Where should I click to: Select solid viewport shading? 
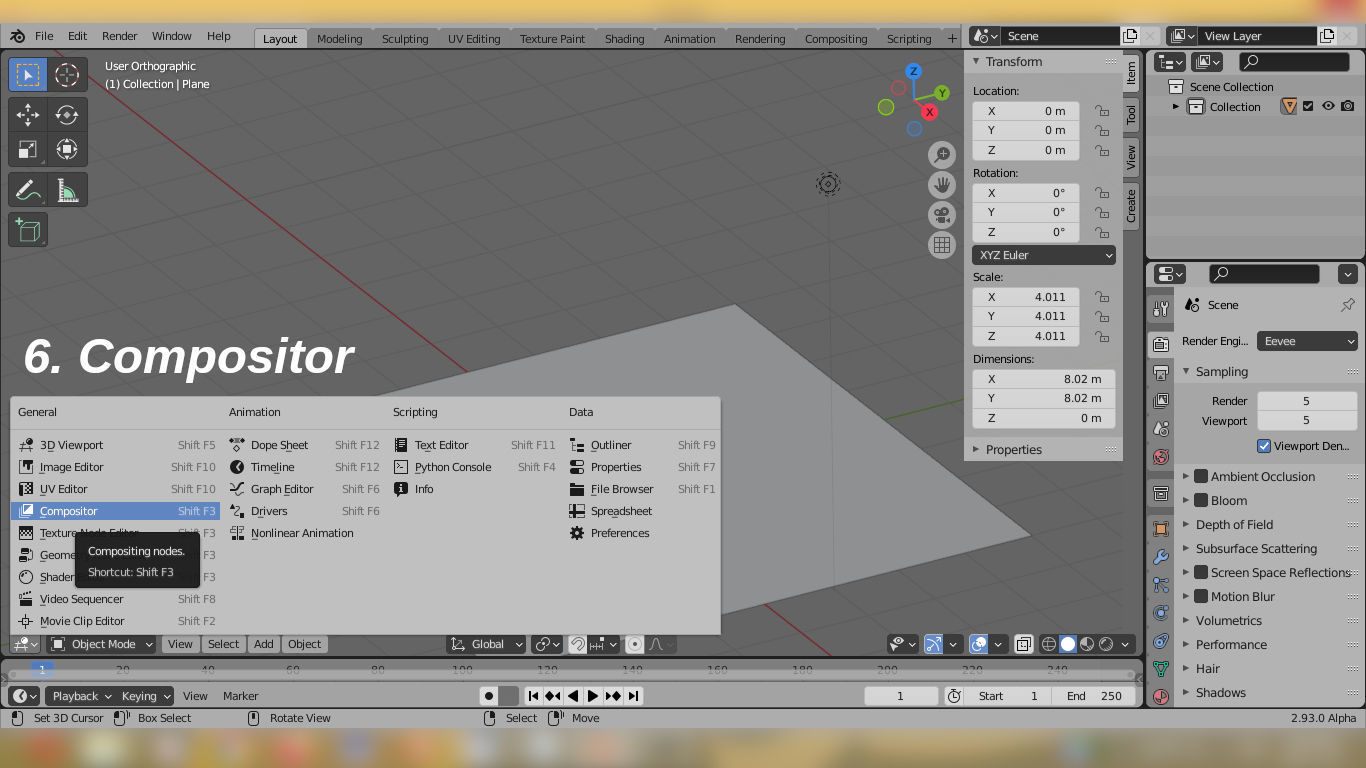(1068, 644)
